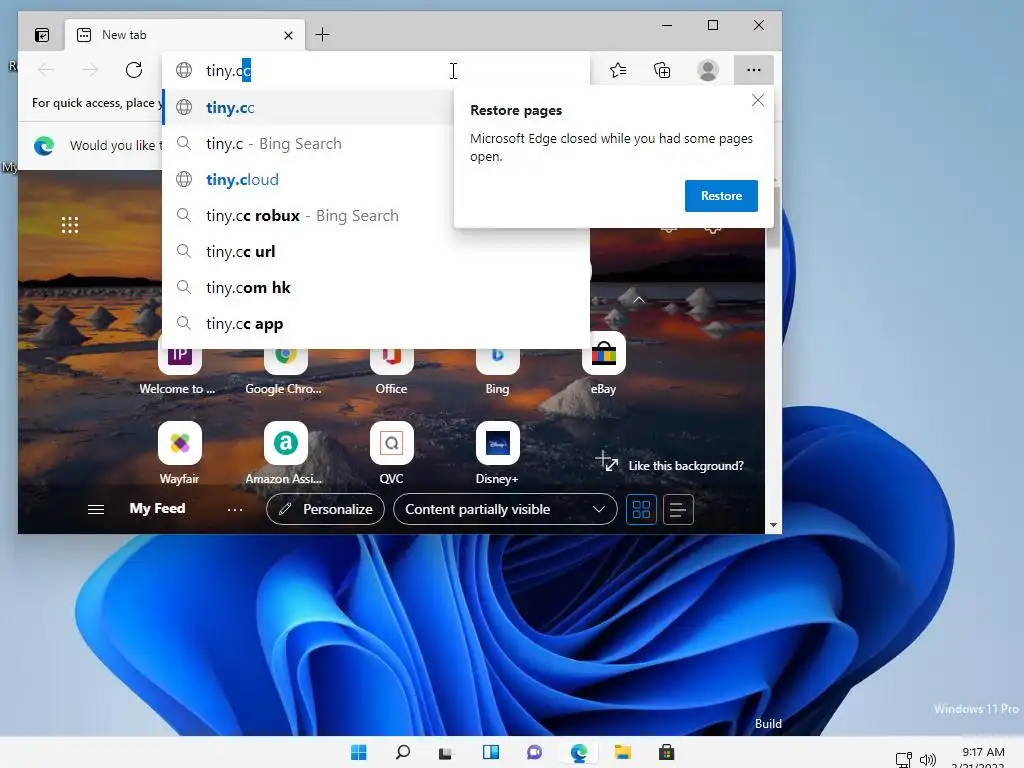This screenshot has width=1024, height=768.
Task: Click the Restore button
Action: (x=721, y=196)
